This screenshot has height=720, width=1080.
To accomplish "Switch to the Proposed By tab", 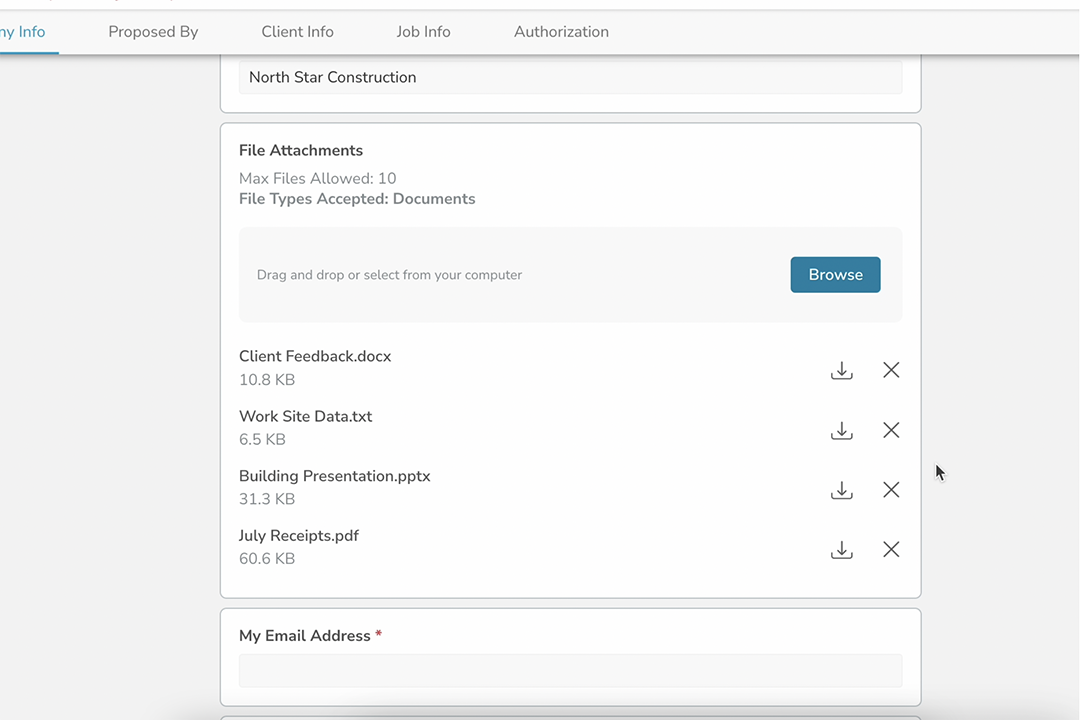I will [153, 32].
